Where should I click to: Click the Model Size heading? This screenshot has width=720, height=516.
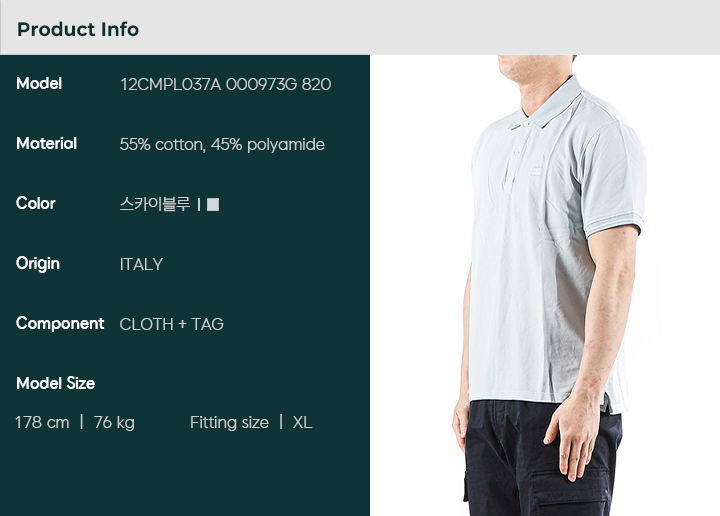(56, 383)
